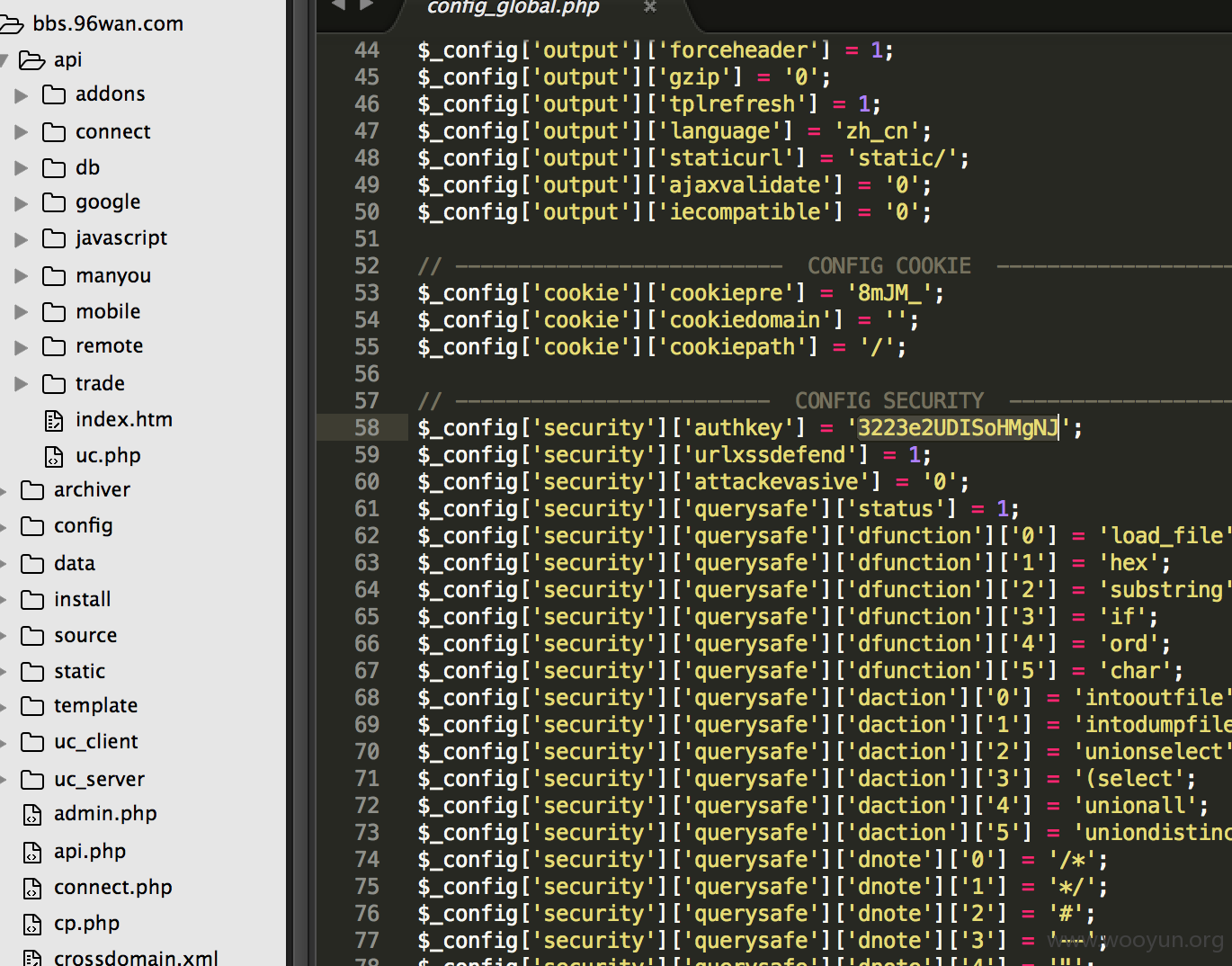This screenshot has width=1232, height=966.
Task: Click the google folder icon
Action: [54, 202]
